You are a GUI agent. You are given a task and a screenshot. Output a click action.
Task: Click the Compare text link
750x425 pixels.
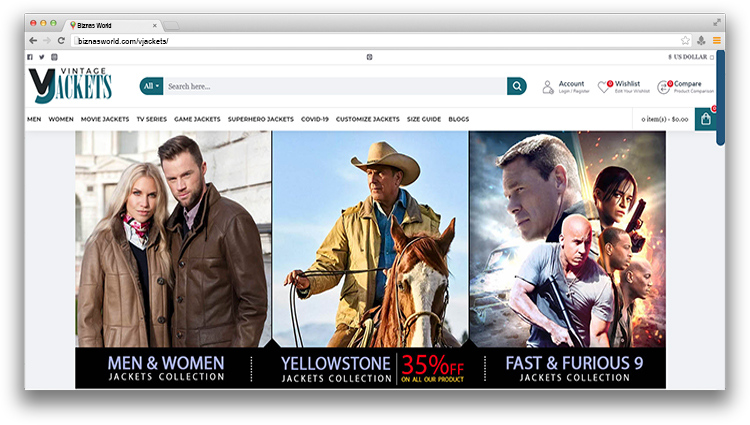coord(687,84)
